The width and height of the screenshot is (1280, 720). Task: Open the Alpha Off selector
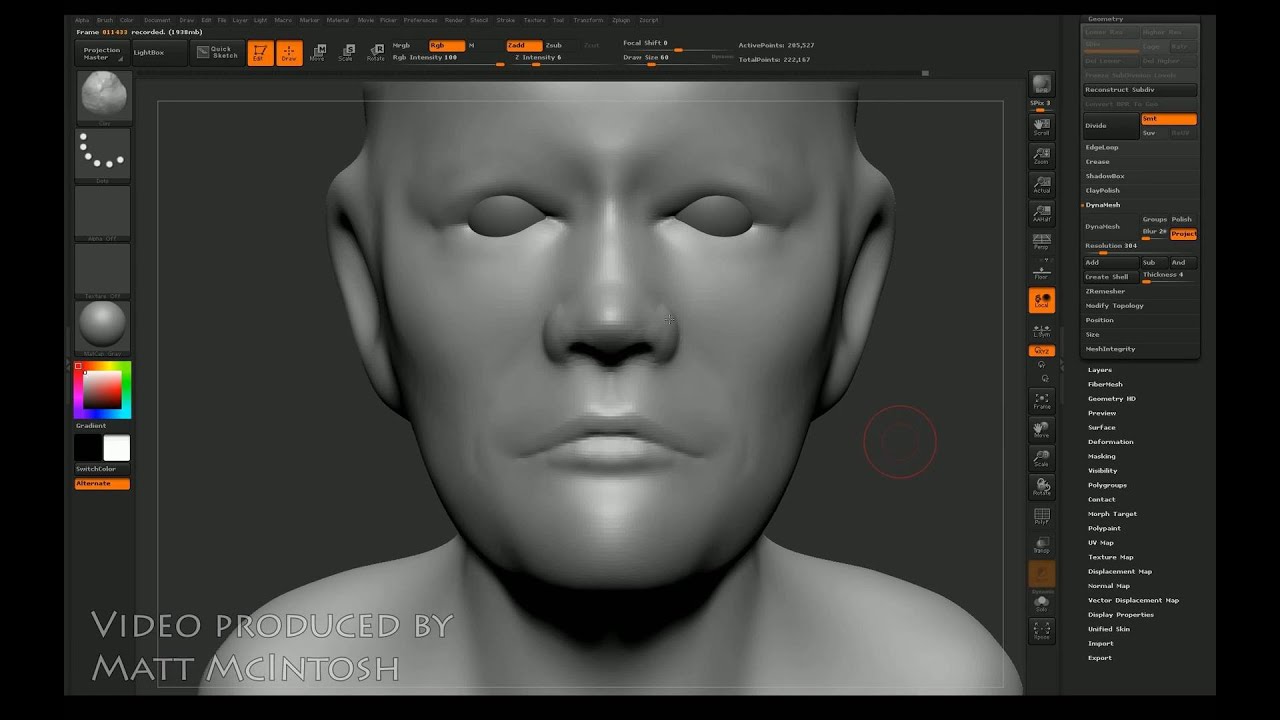point(102,213)
